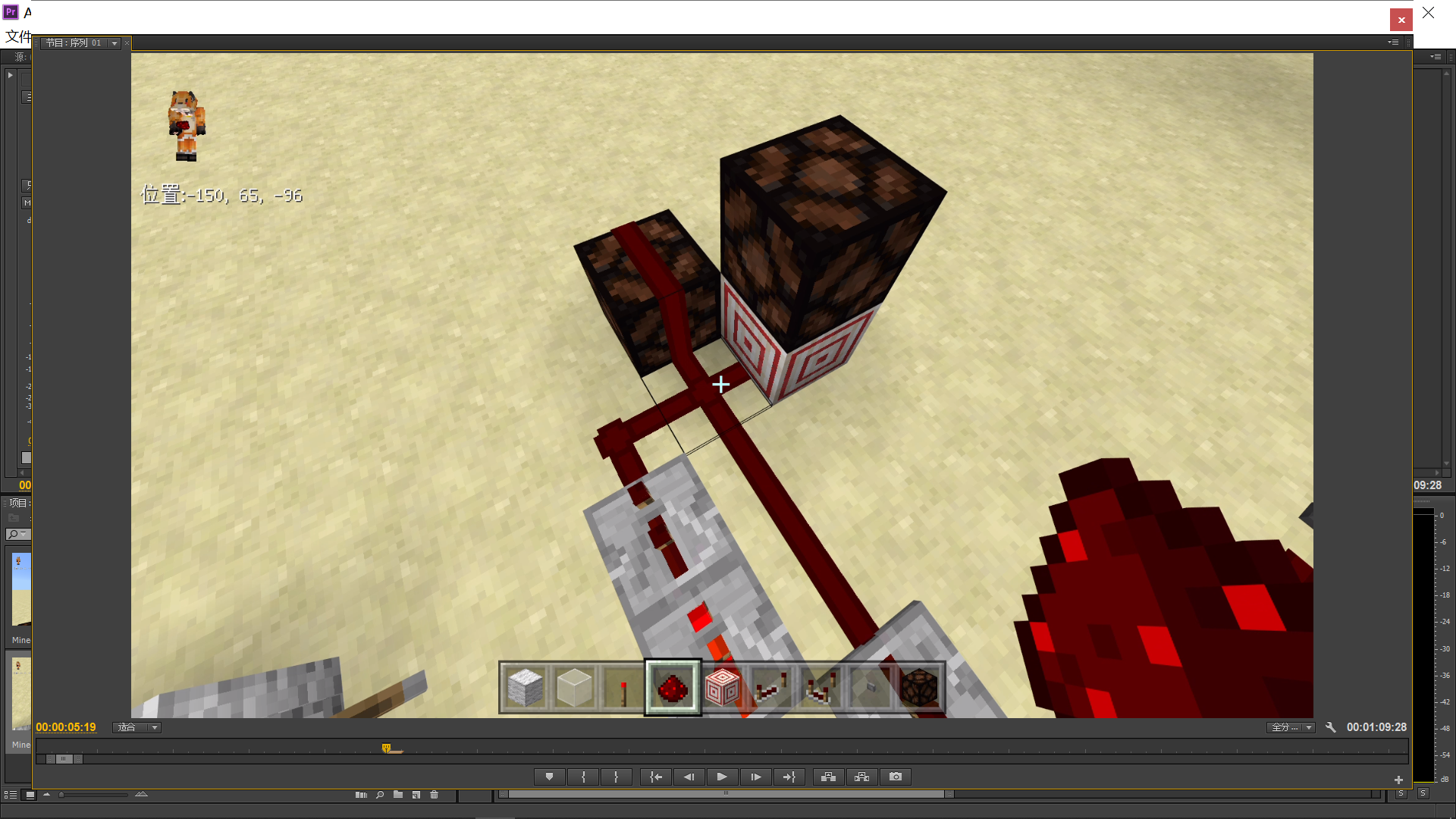The image size is (1456, 819).
Task: Click the Mark Out bracket button
Action: pos(616,777)
